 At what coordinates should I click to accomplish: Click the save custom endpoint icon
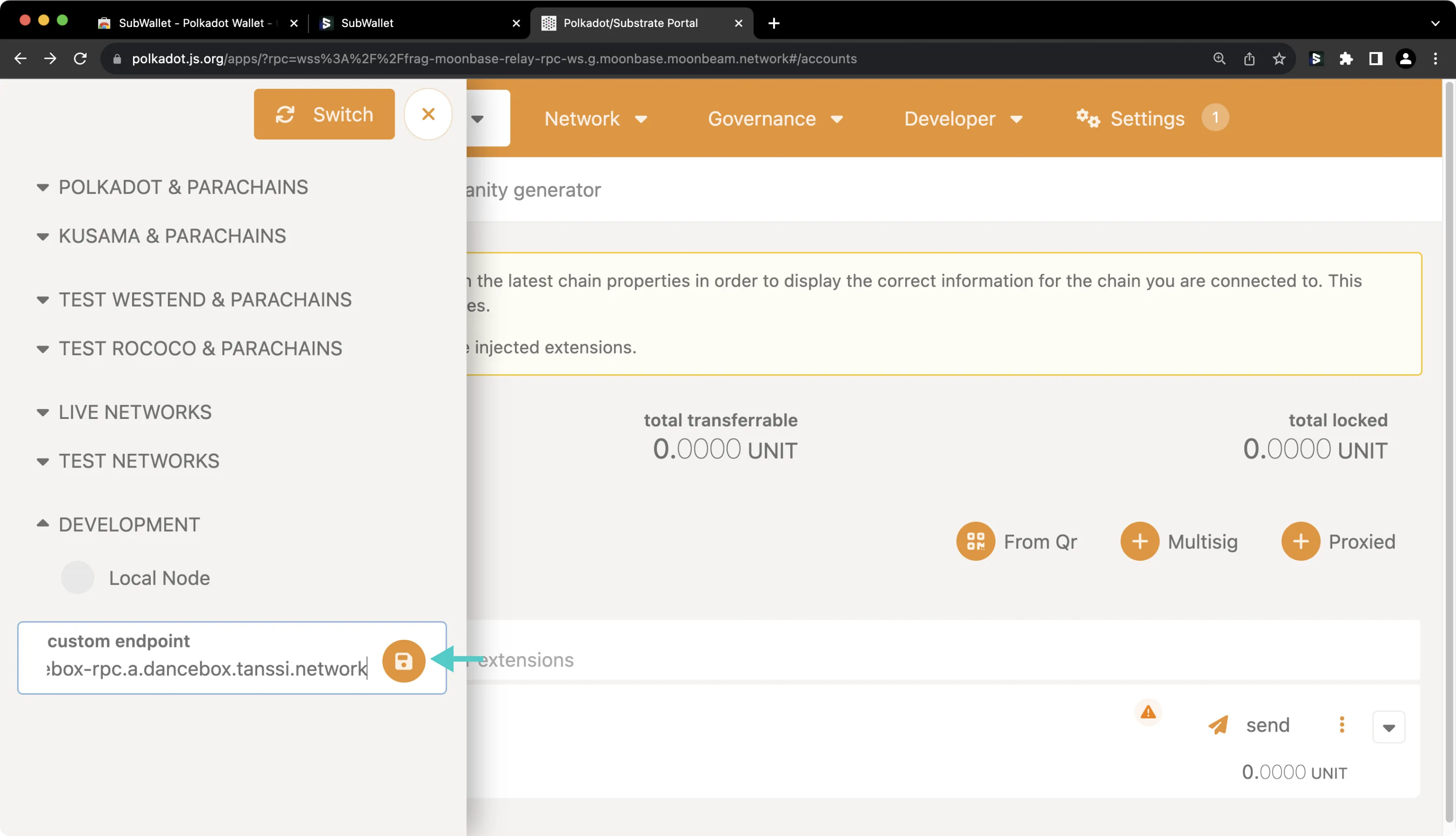point(403,661)
